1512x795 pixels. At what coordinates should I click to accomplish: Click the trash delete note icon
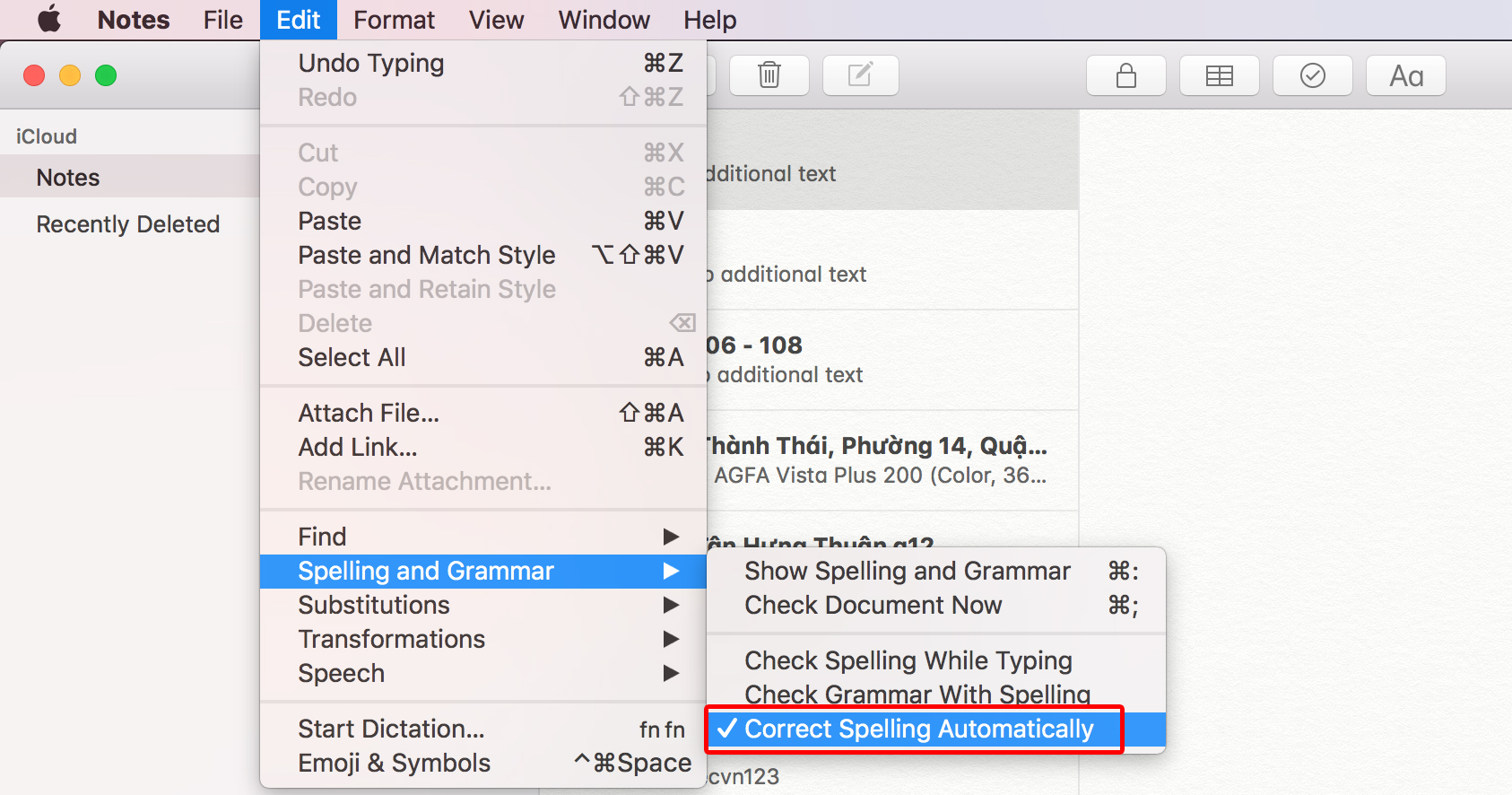pos(769,75)
